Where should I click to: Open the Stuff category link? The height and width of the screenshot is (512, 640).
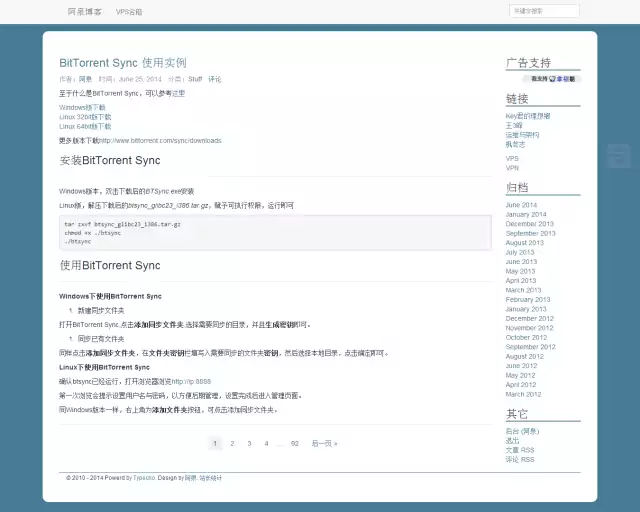point(195,79)
